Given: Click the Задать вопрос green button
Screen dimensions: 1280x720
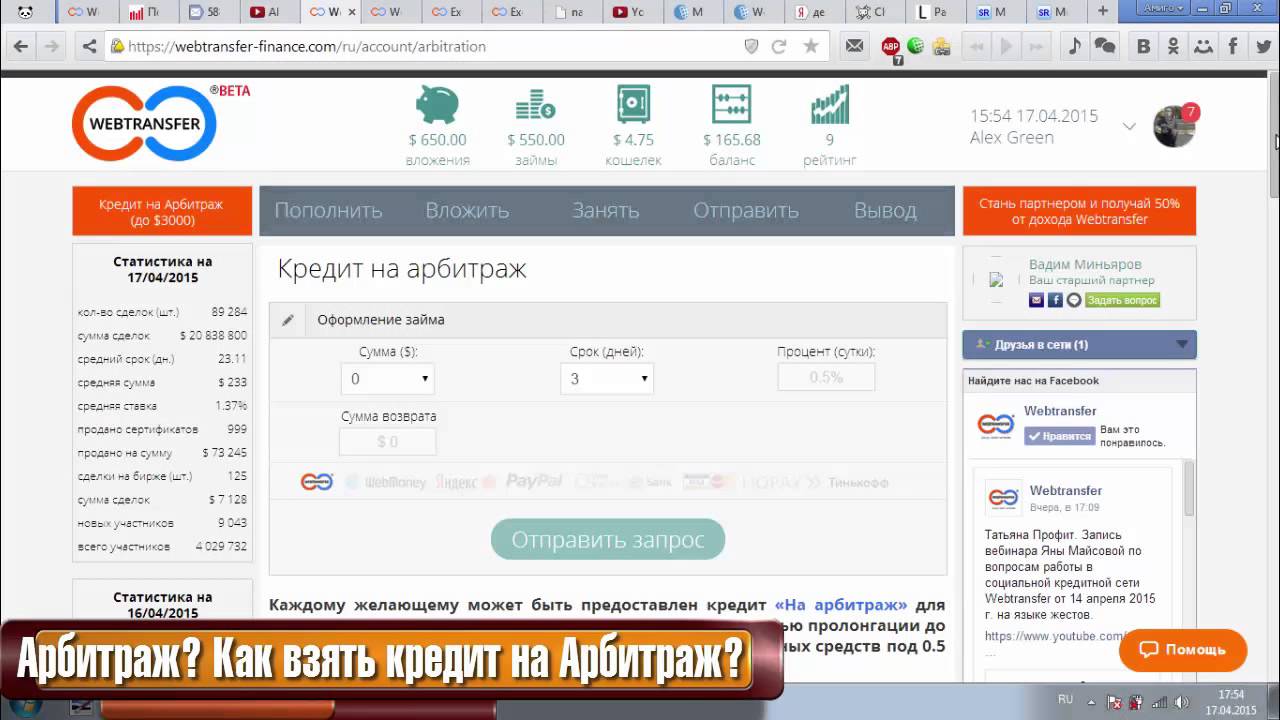Looking at the screenshot, I should click(1122, 300).
